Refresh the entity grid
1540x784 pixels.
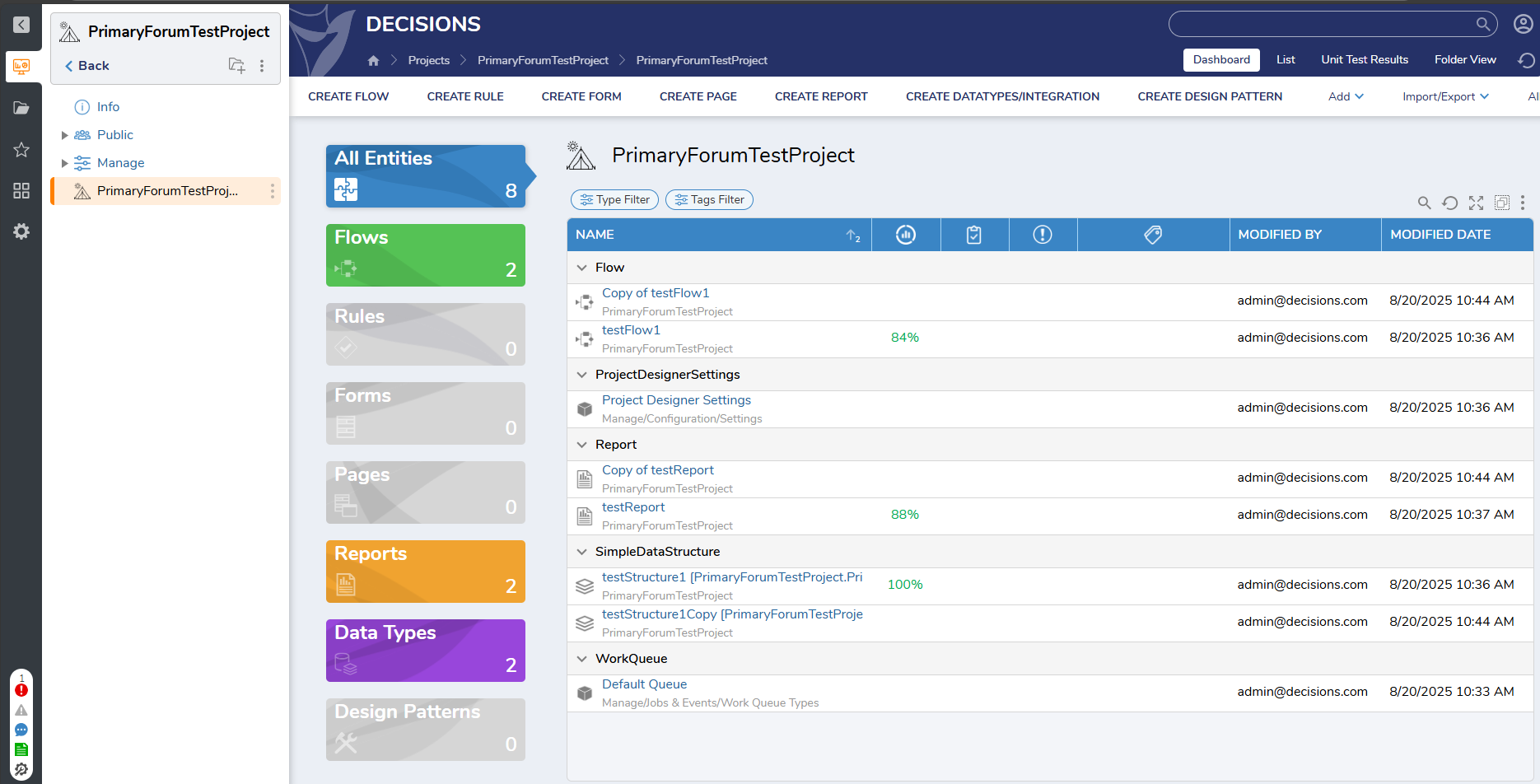pos(1450,203)
